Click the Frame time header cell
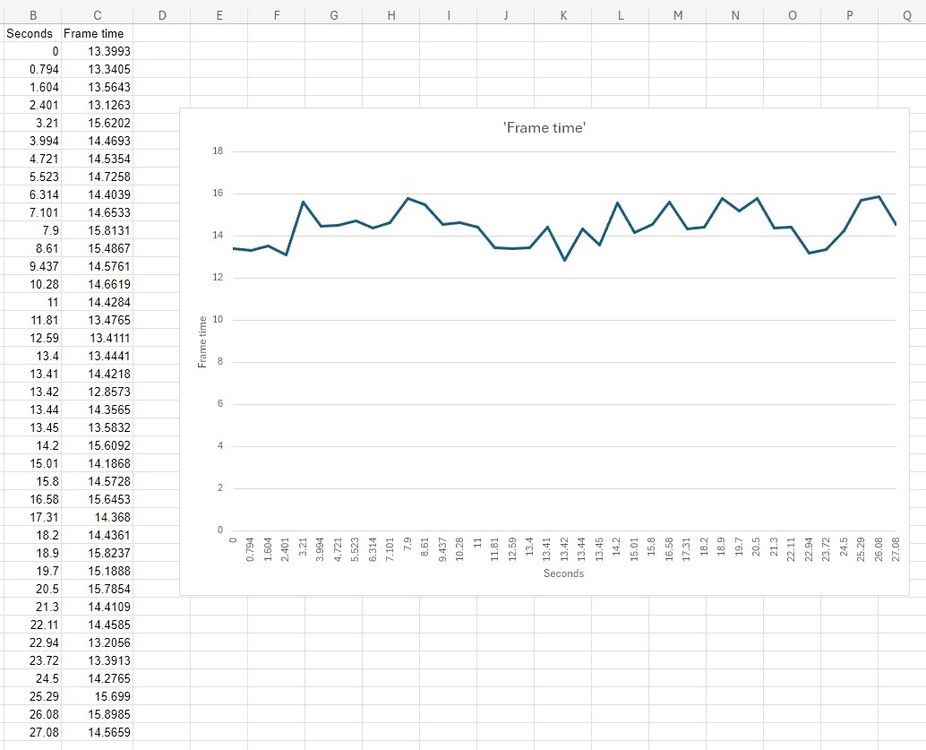 [94, 33]
